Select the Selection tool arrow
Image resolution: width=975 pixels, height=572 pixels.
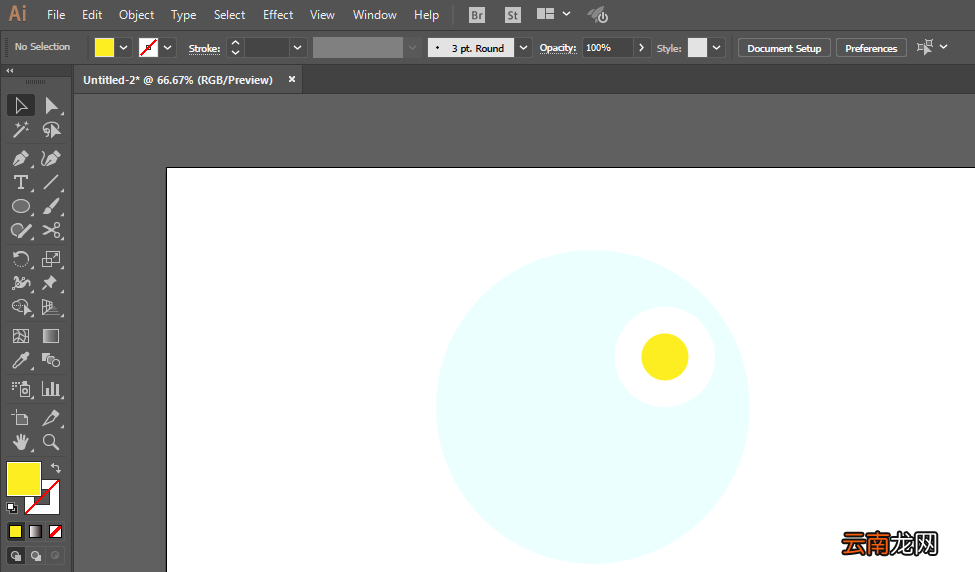point(21,106)
